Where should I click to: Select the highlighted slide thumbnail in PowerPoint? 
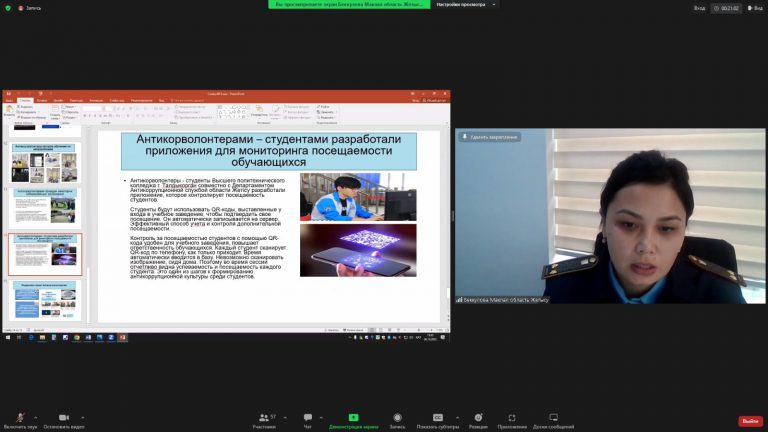(x=45, y=254)
